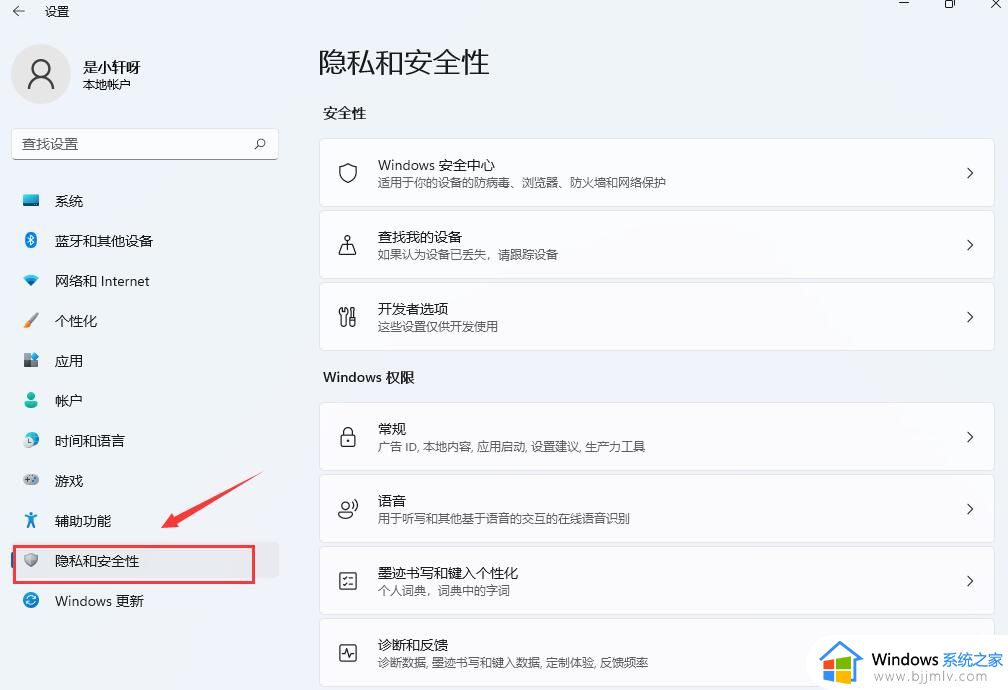Expand 开发者选项 row chevron

coord(969,316)
